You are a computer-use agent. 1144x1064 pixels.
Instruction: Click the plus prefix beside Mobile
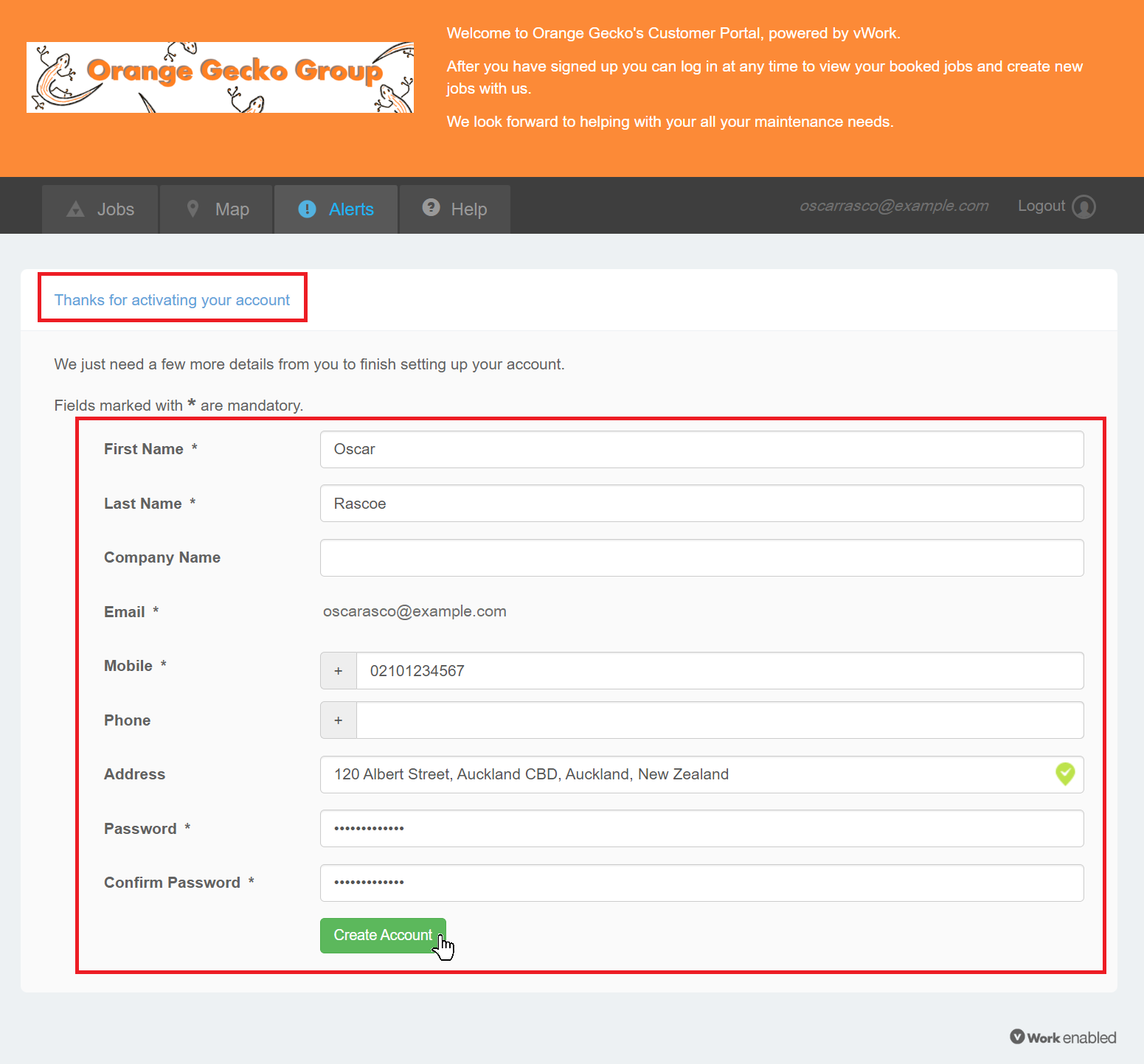339,670
